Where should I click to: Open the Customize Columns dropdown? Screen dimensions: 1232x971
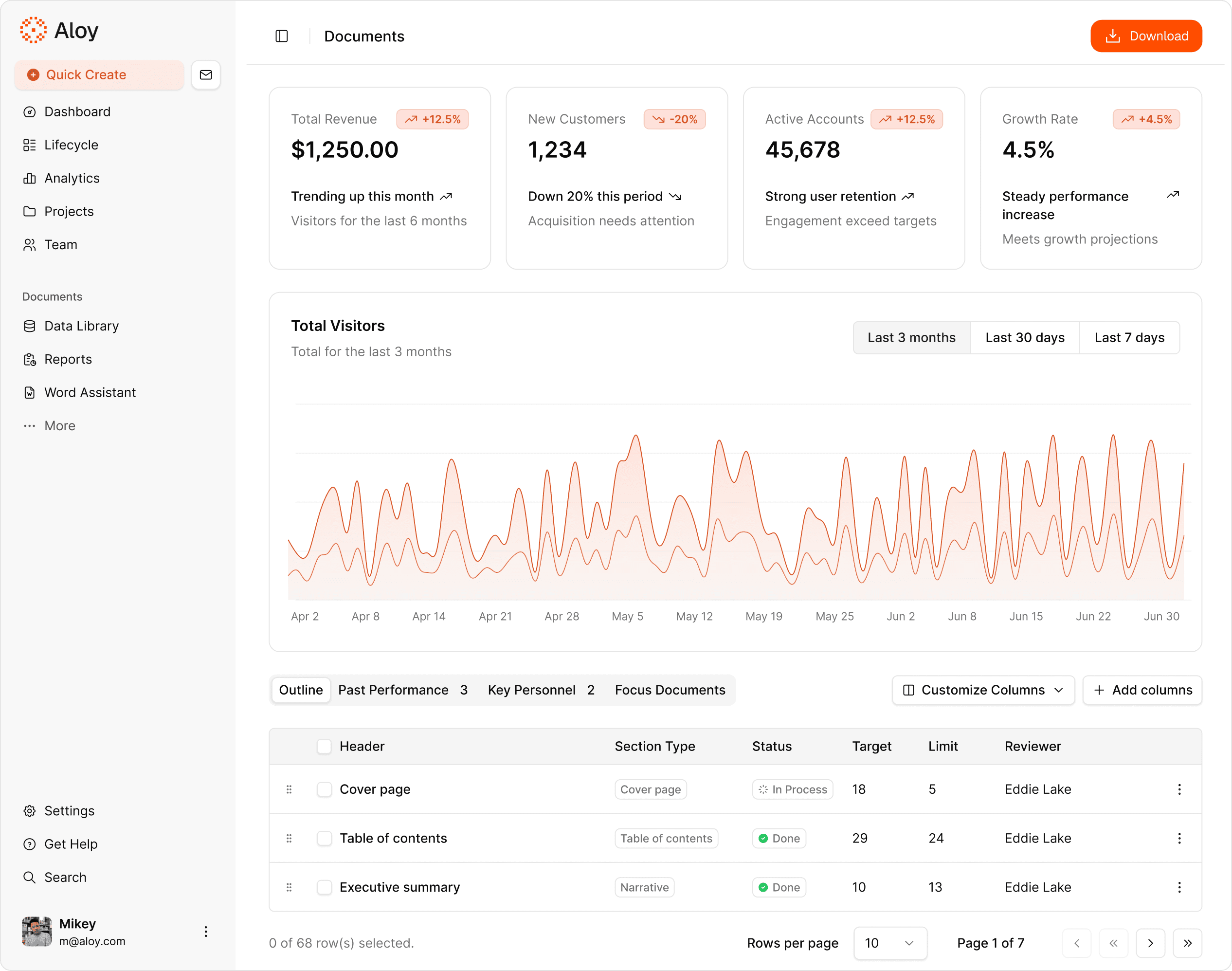pyautogui.click(x=982, y=690)
